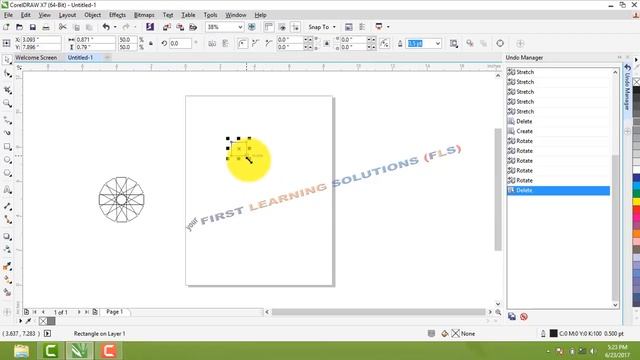Image resolution: width=640 pixels, height=360 pixels.
Task: Select the Polygon tool
Action: pos(7,173)
